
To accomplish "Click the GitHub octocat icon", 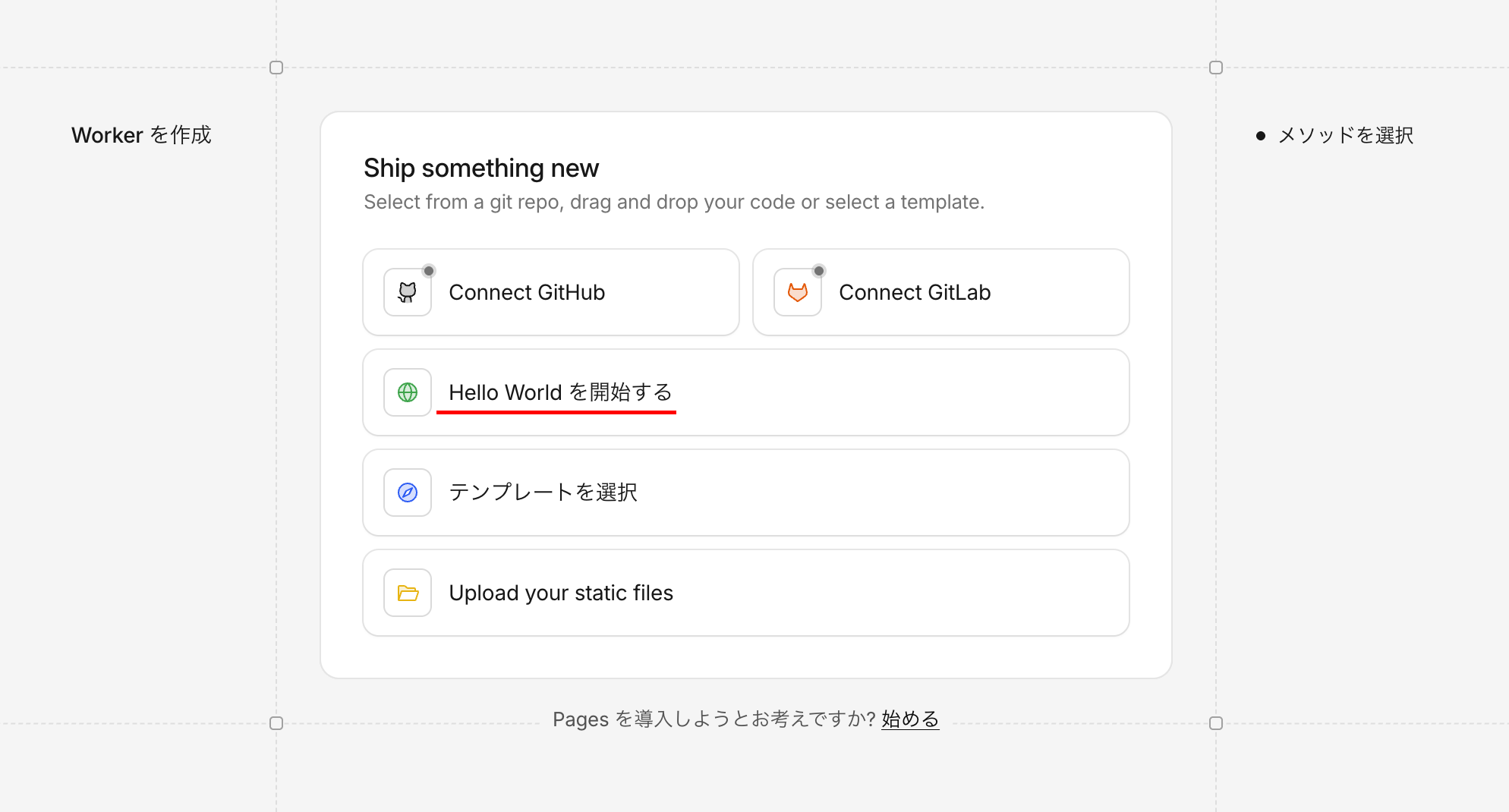I will (408, 292).
